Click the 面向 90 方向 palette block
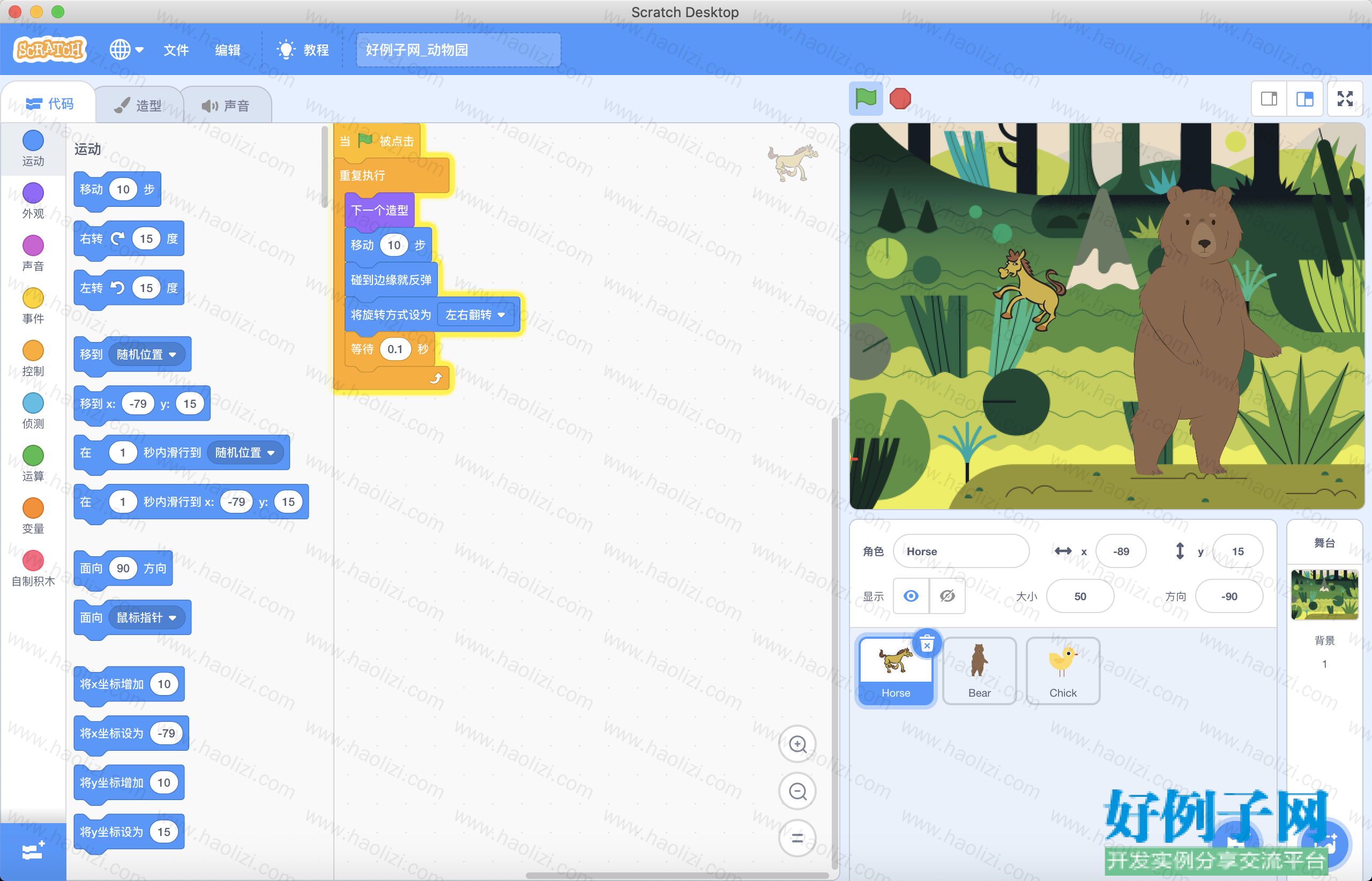This screenshot has height=881, width=1372. (123, 568)
